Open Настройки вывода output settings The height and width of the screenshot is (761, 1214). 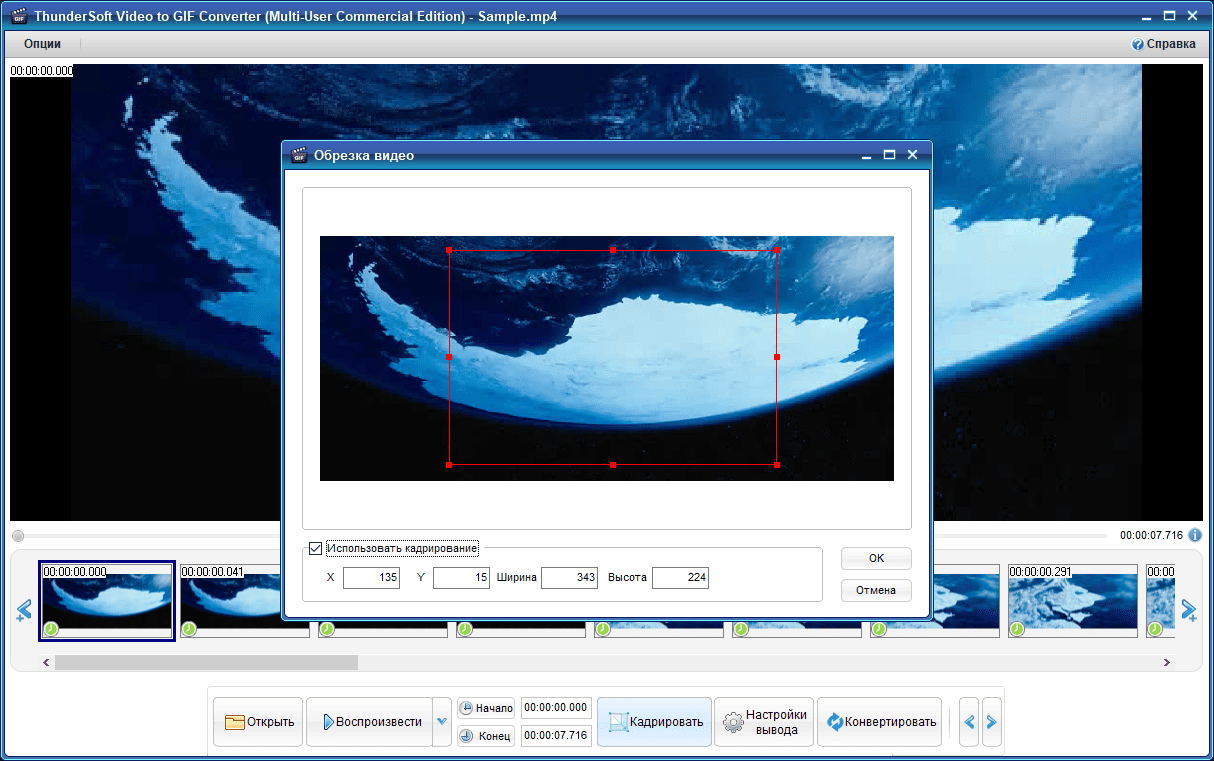[764, 722]
